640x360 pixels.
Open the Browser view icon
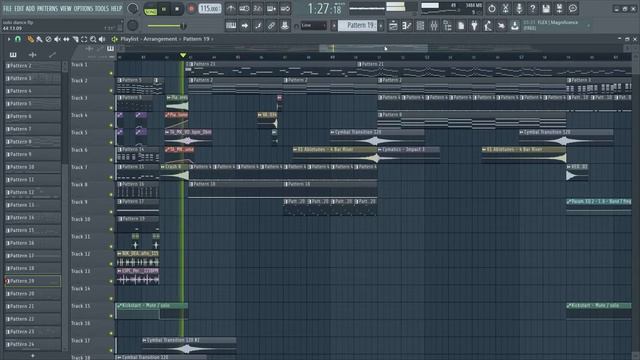[447, 26]
